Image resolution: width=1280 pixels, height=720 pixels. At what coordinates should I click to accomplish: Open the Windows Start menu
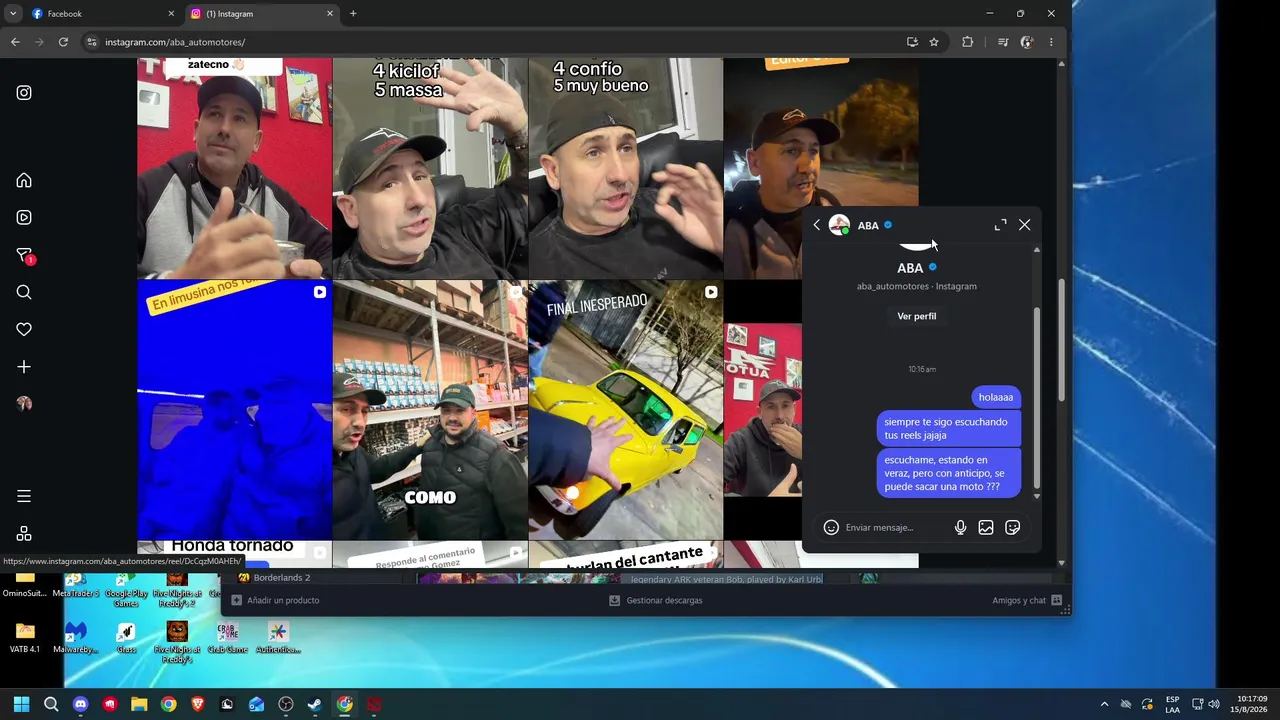[21, 704]
